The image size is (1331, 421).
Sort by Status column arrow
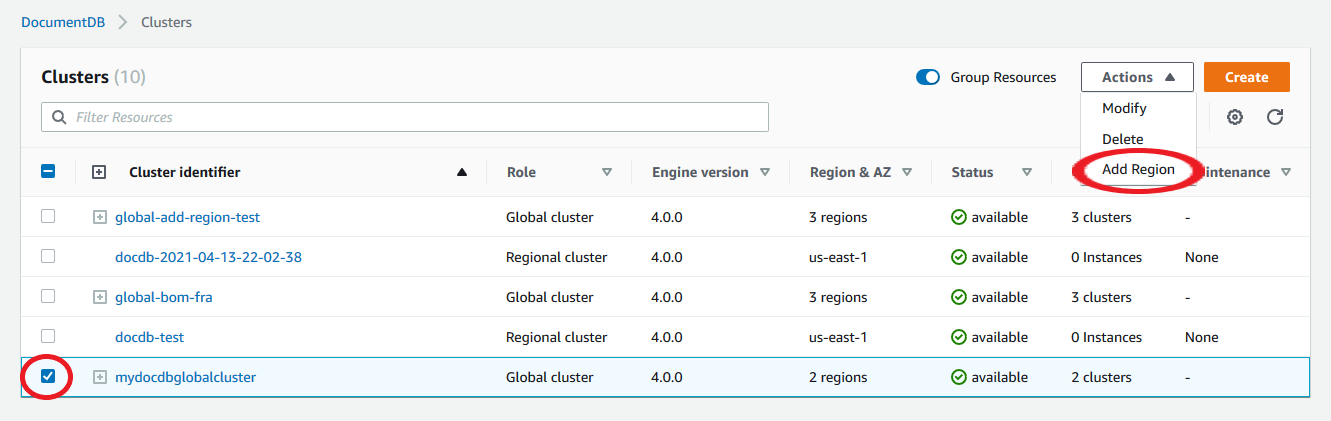1027,172
